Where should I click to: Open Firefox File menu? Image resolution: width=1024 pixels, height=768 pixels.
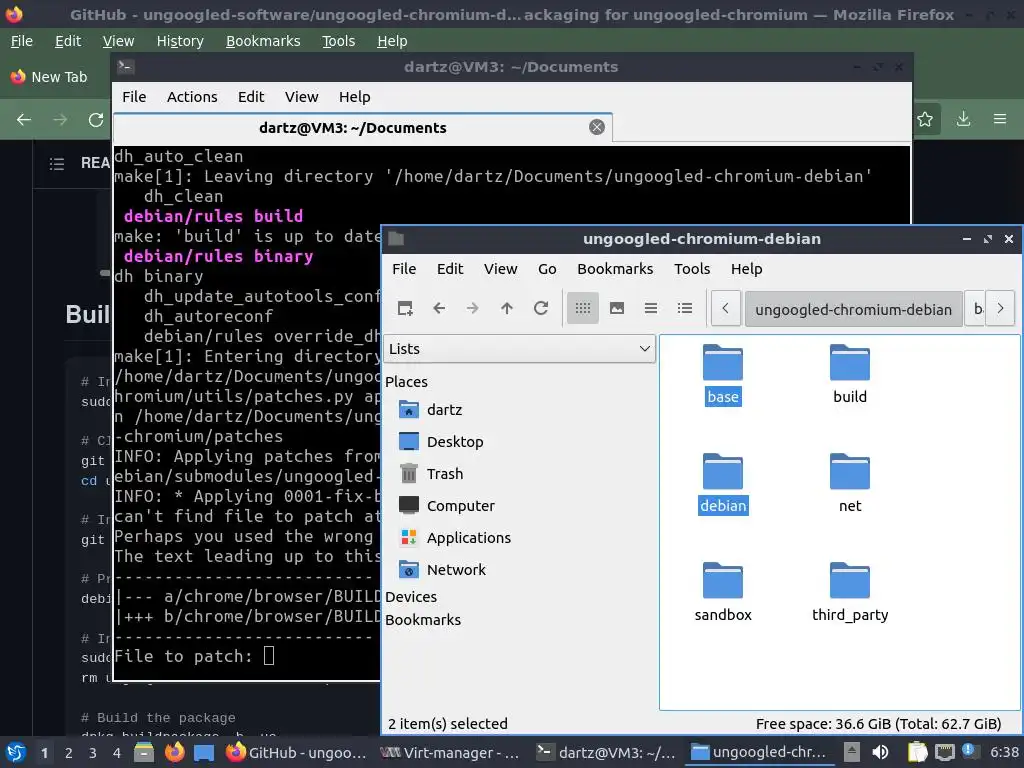[x=22, y=41]
